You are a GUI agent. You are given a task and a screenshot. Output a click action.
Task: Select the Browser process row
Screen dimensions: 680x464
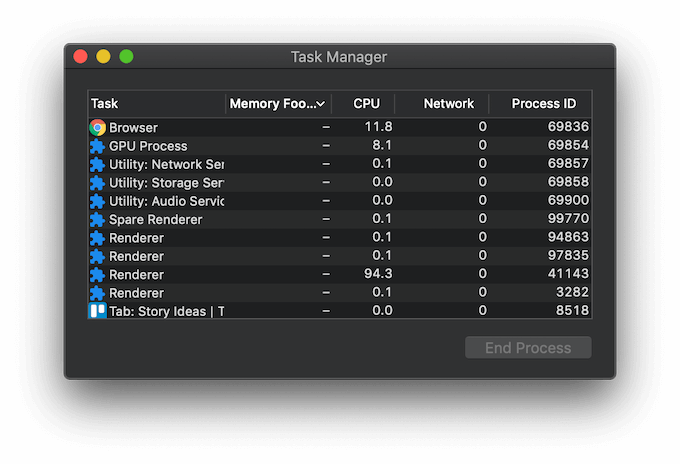pos(340,127)
